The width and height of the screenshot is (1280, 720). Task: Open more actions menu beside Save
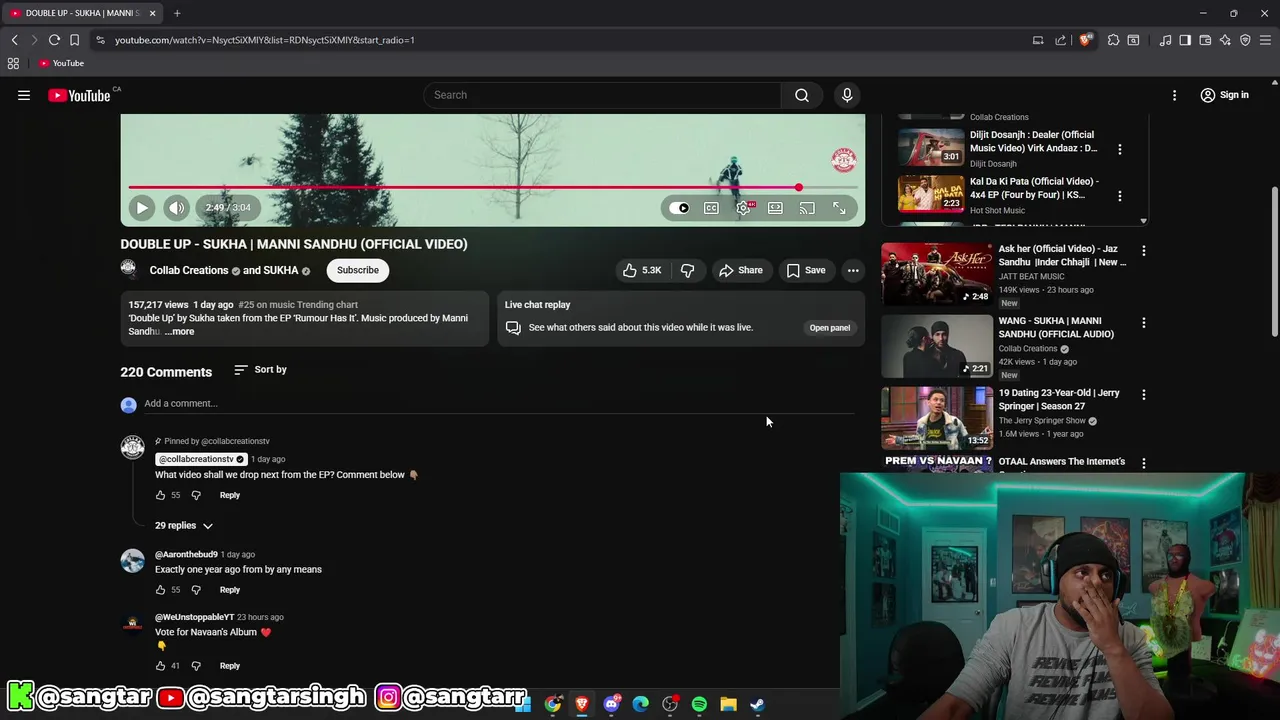[853, 270]
